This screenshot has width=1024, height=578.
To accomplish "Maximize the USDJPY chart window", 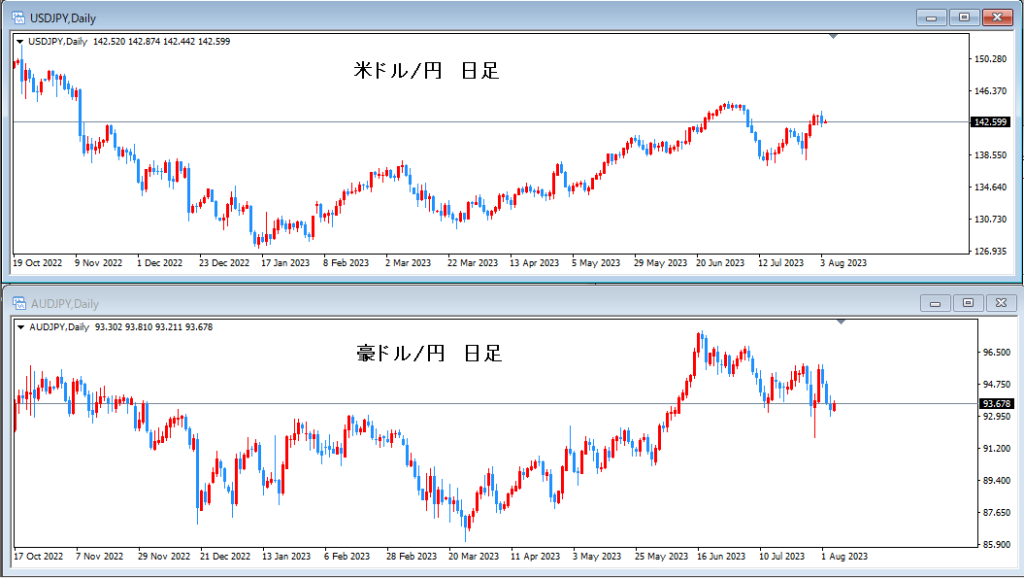I will (x=964, y=17).
